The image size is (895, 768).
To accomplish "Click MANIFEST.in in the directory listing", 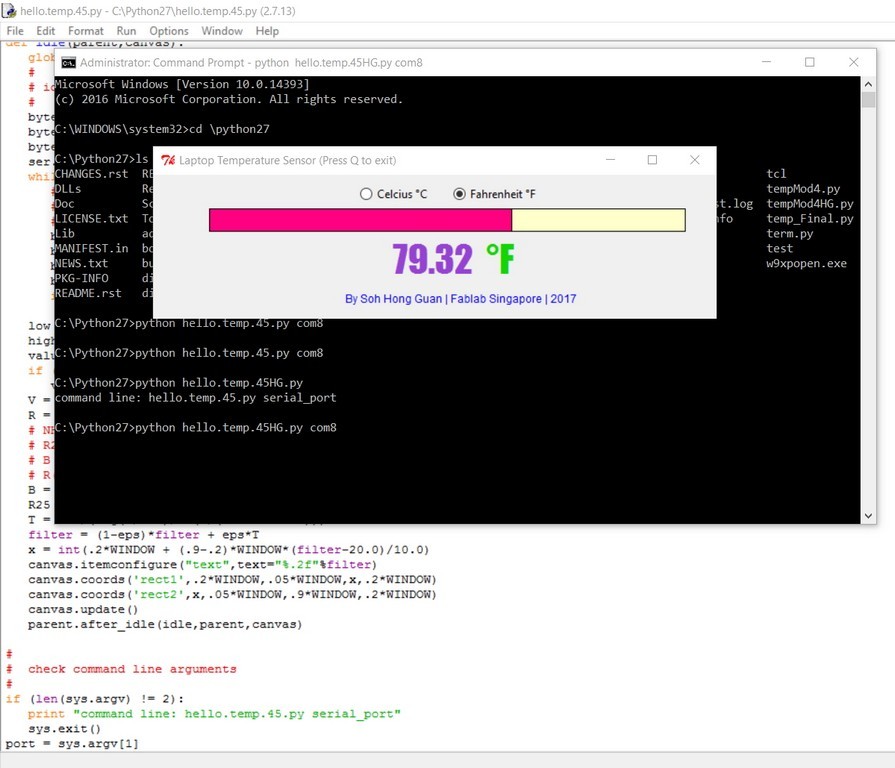I will pos(91,248).
